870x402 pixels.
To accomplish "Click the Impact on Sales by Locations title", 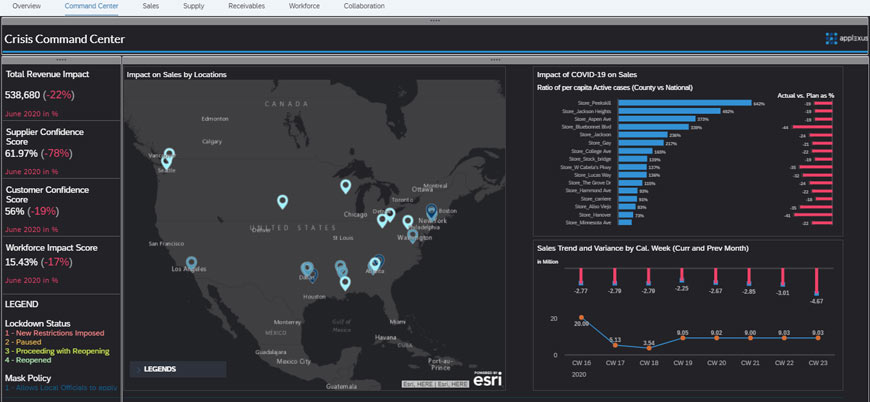I will pos(176,74).
